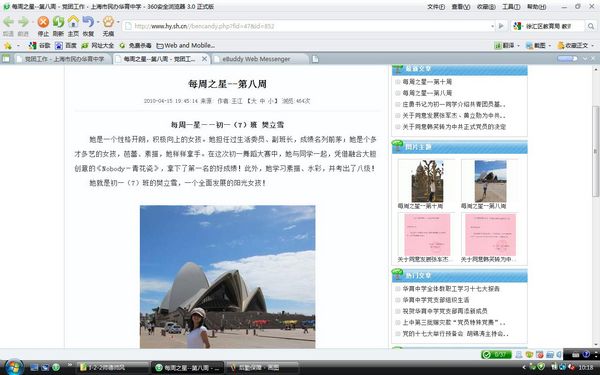The height and width of the screenshot is (375, 600).
Task: Close the 每周之星--第八周 tab
Action: 204,59
